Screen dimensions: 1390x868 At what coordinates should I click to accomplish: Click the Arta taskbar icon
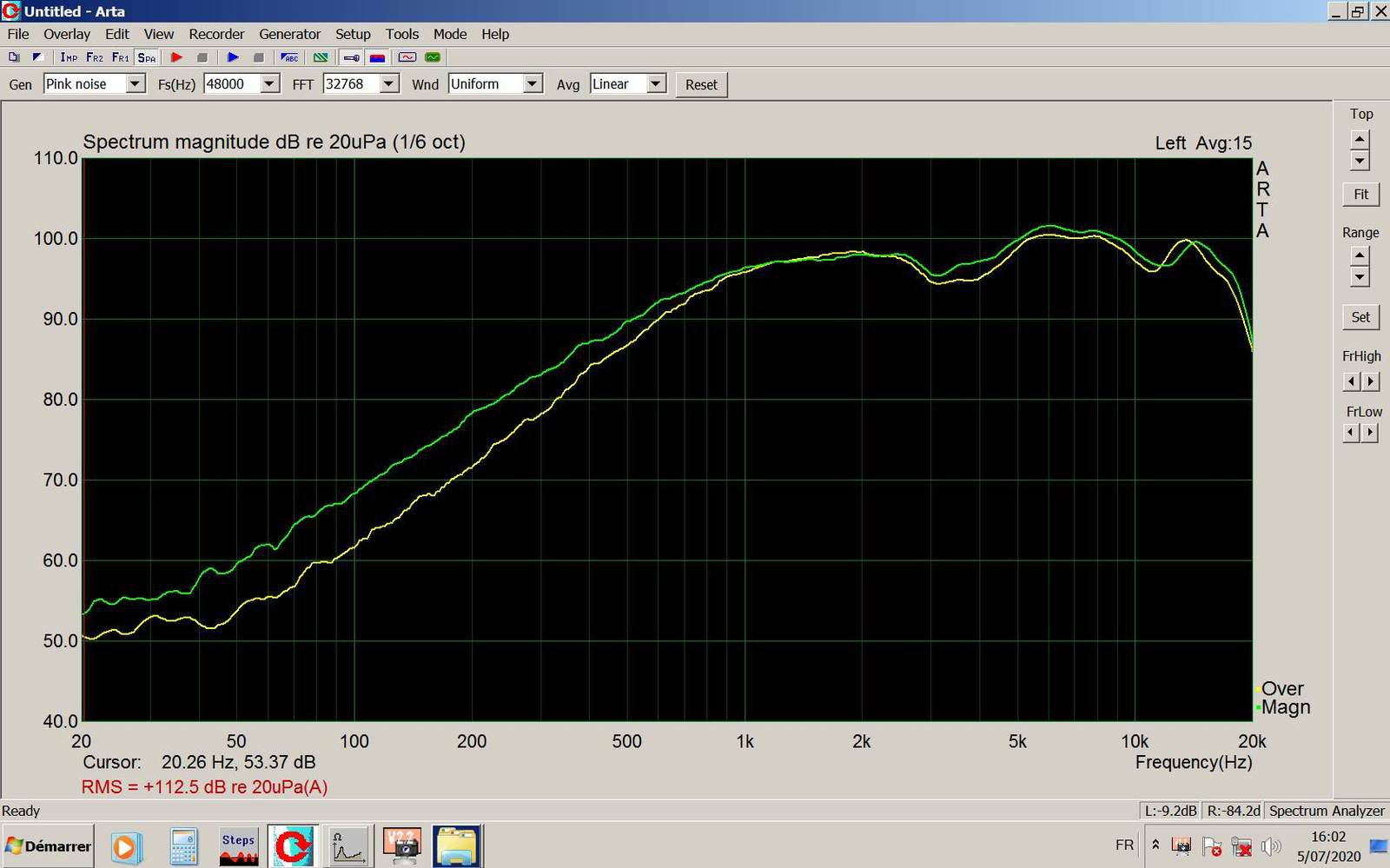click(x=294, y=846)
